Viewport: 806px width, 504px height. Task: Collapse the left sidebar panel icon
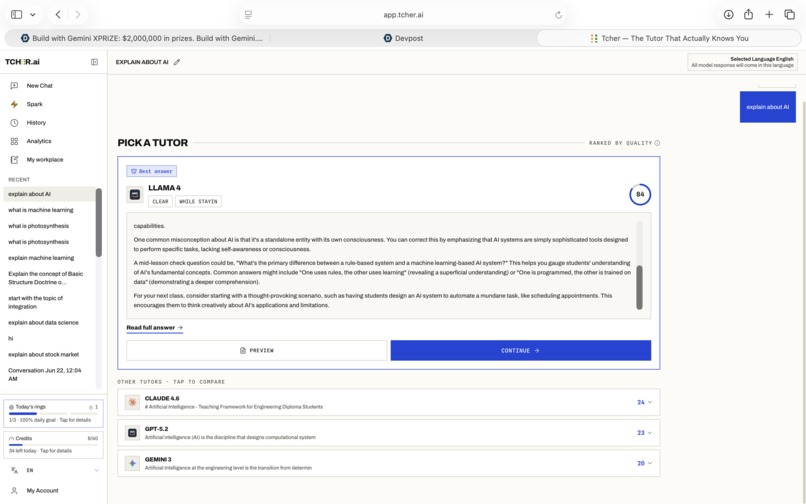pyautogui.click(x=95, y=62)
